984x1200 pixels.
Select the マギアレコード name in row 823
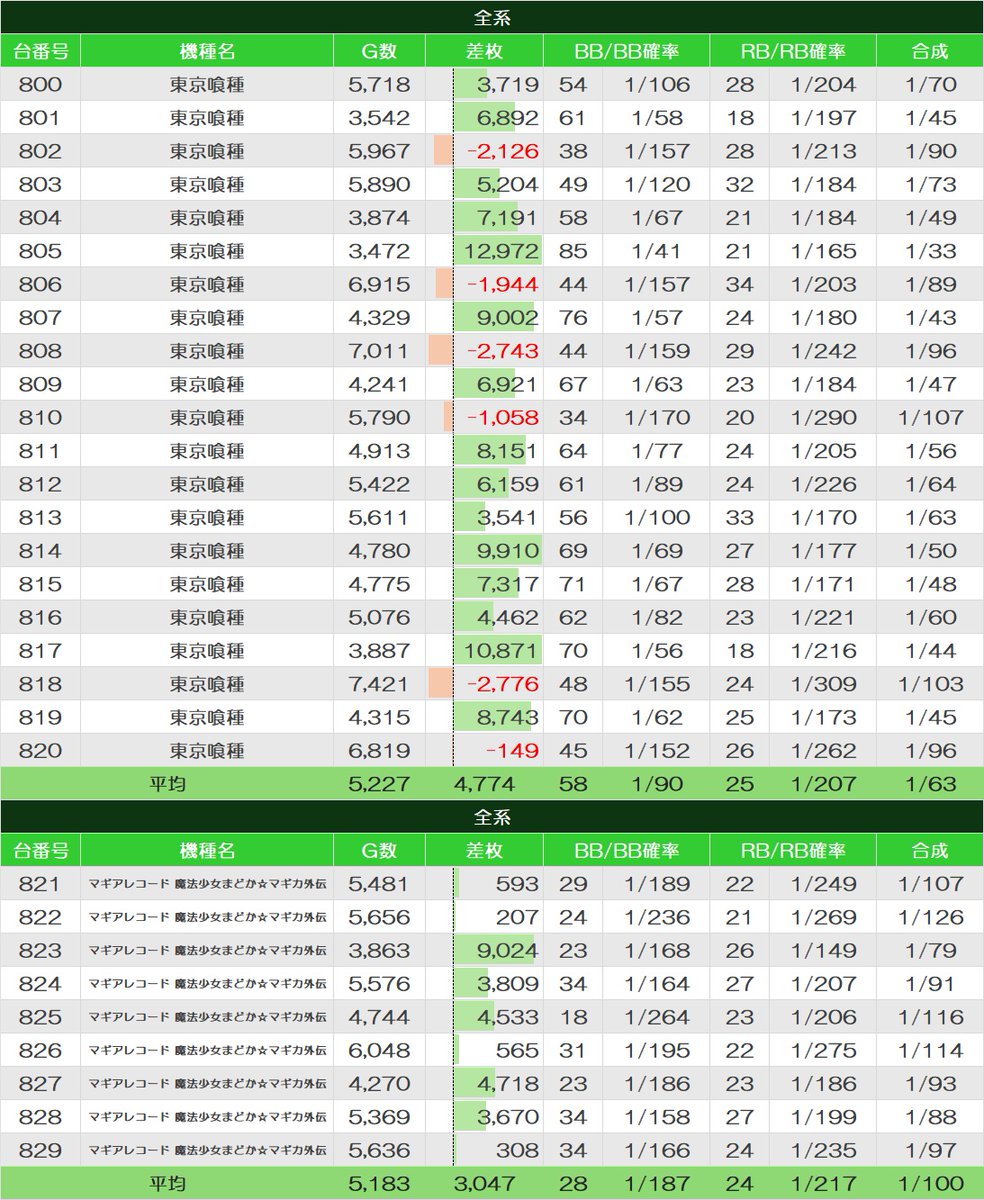(x=207, y=951)
